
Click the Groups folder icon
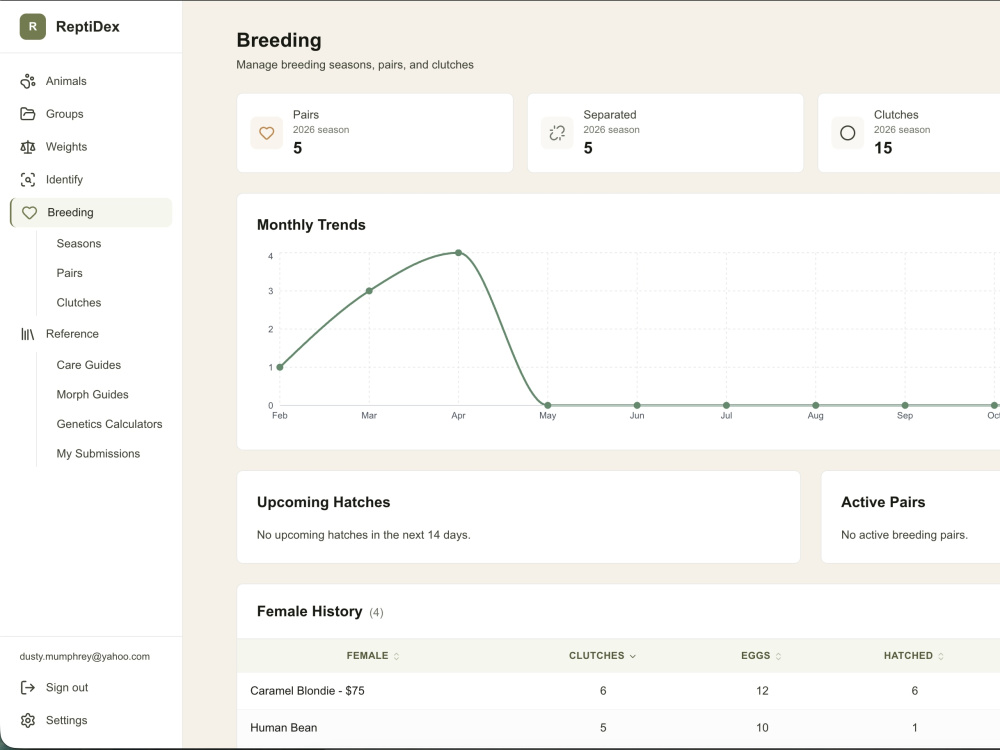tap(27, 114)
